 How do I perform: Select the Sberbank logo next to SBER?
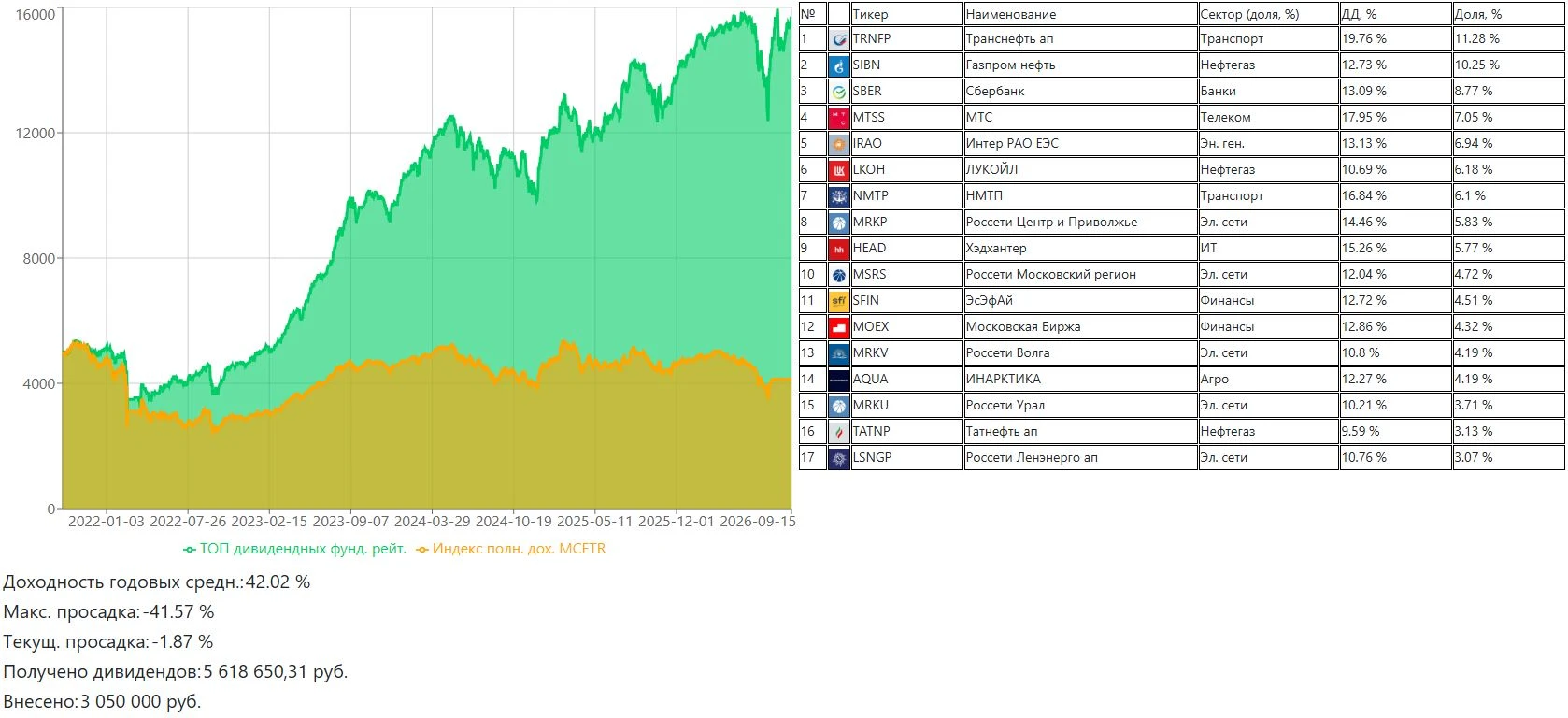pyautogui.click(x=838, y=92)
